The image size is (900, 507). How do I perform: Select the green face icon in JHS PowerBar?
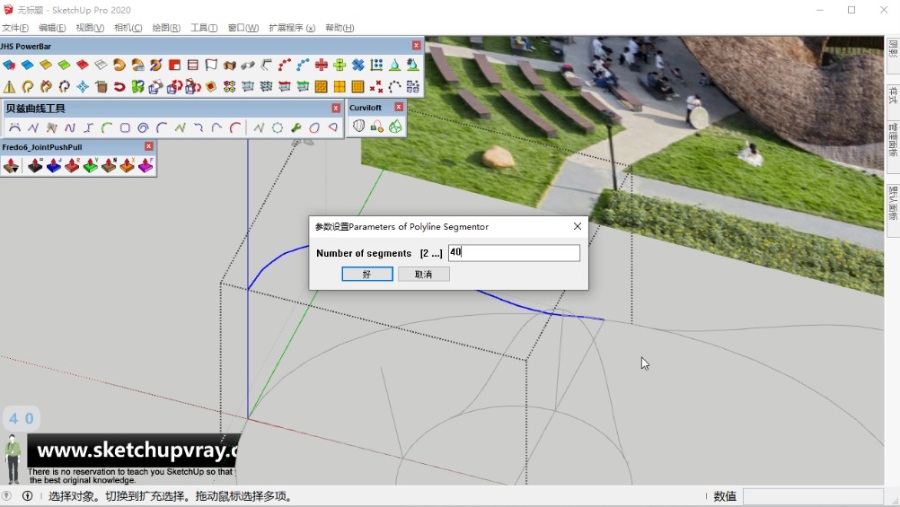click(x=64, y=65)
